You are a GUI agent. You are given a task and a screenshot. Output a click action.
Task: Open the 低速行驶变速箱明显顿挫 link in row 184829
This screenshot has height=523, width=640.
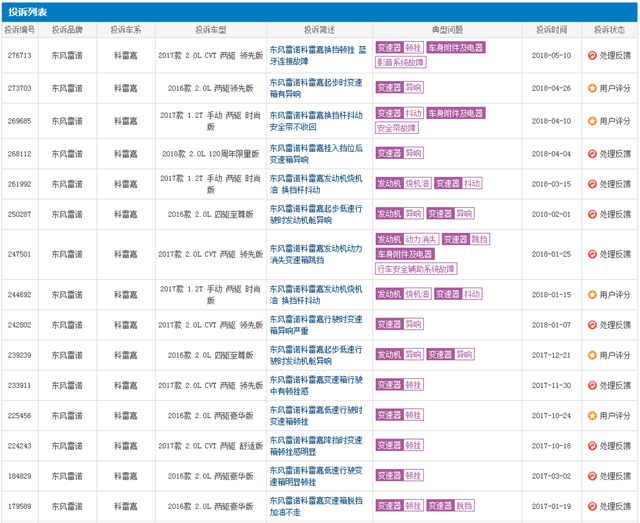316,476
